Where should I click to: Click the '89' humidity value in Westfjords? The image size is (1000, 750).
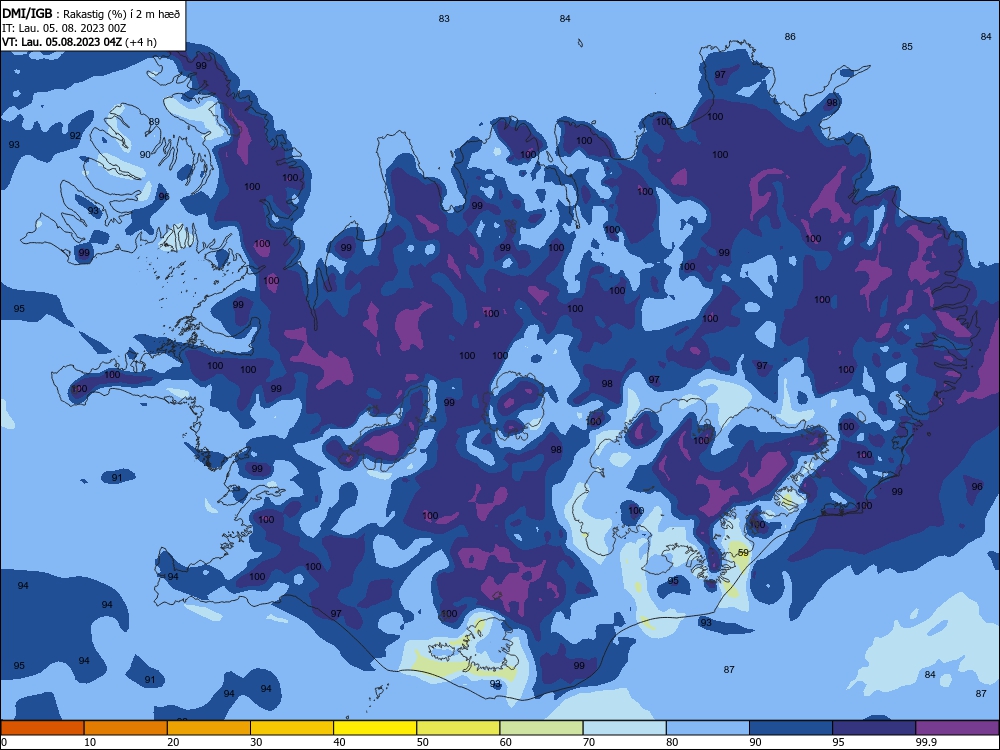154,122
